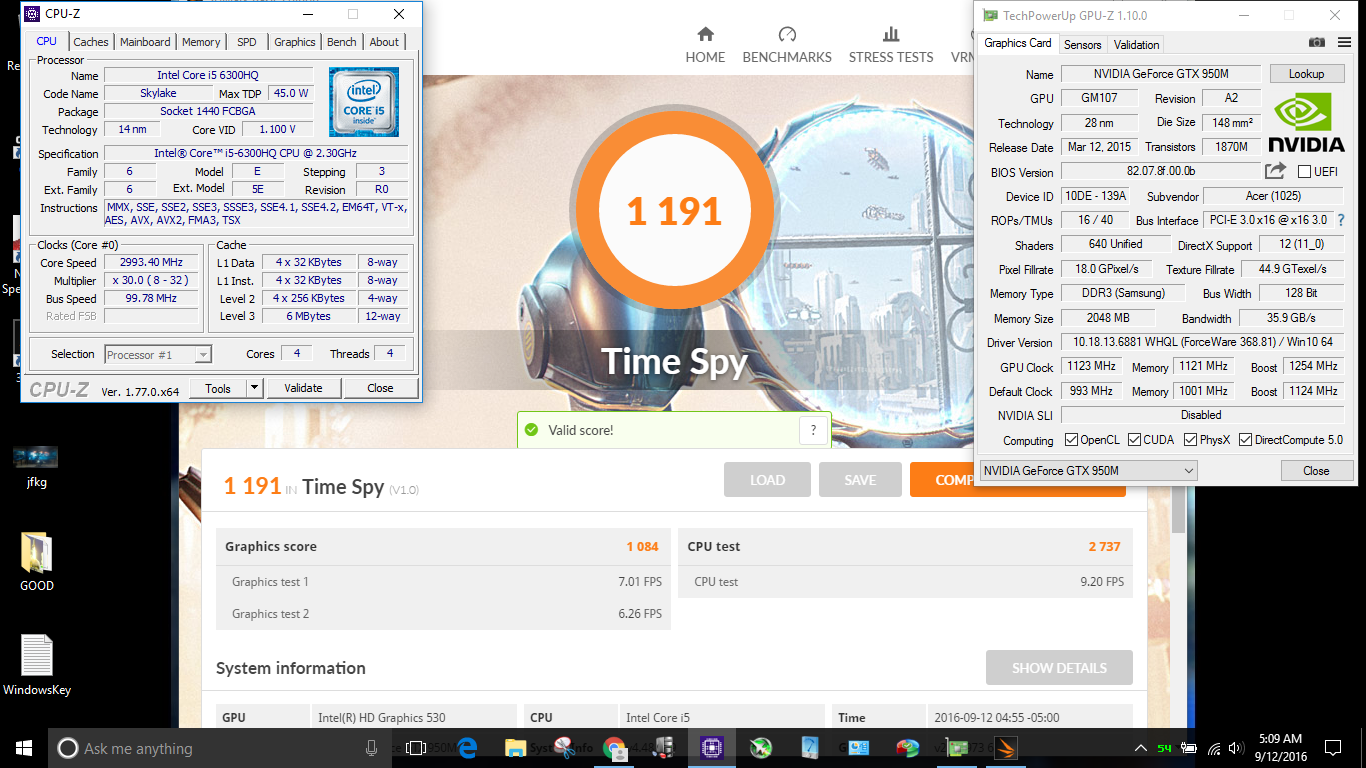This screenshot has width=1366, height=768.
Task: Open the volume control in the system tray
Action: (x=1238, y=748)
